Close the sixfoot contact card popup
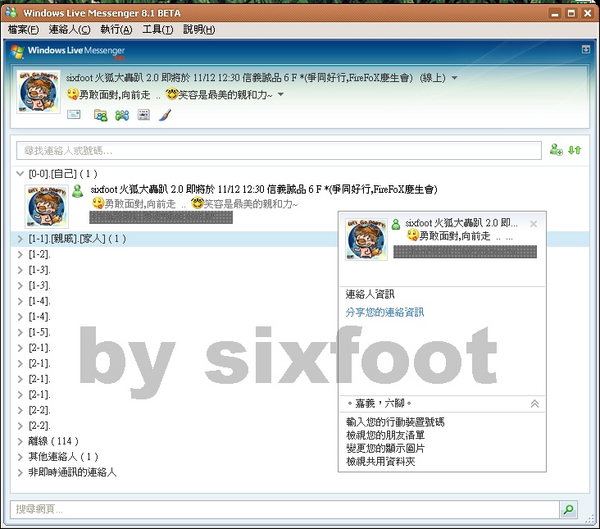Image resolution: width=600 pixels, height=529 pixels. 533,224
